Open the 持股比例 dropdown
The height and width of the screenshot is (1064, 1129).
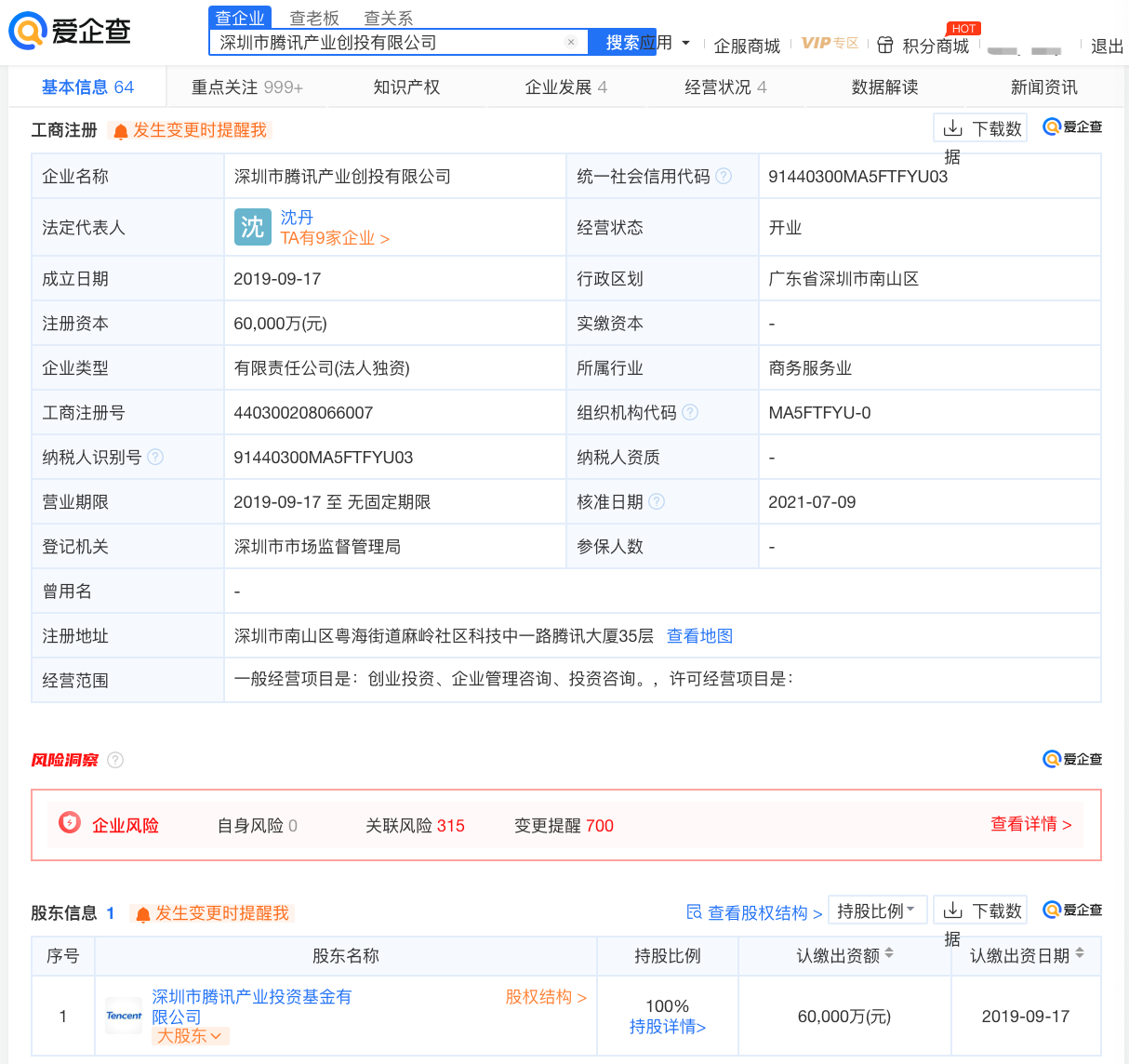(876, 911)
